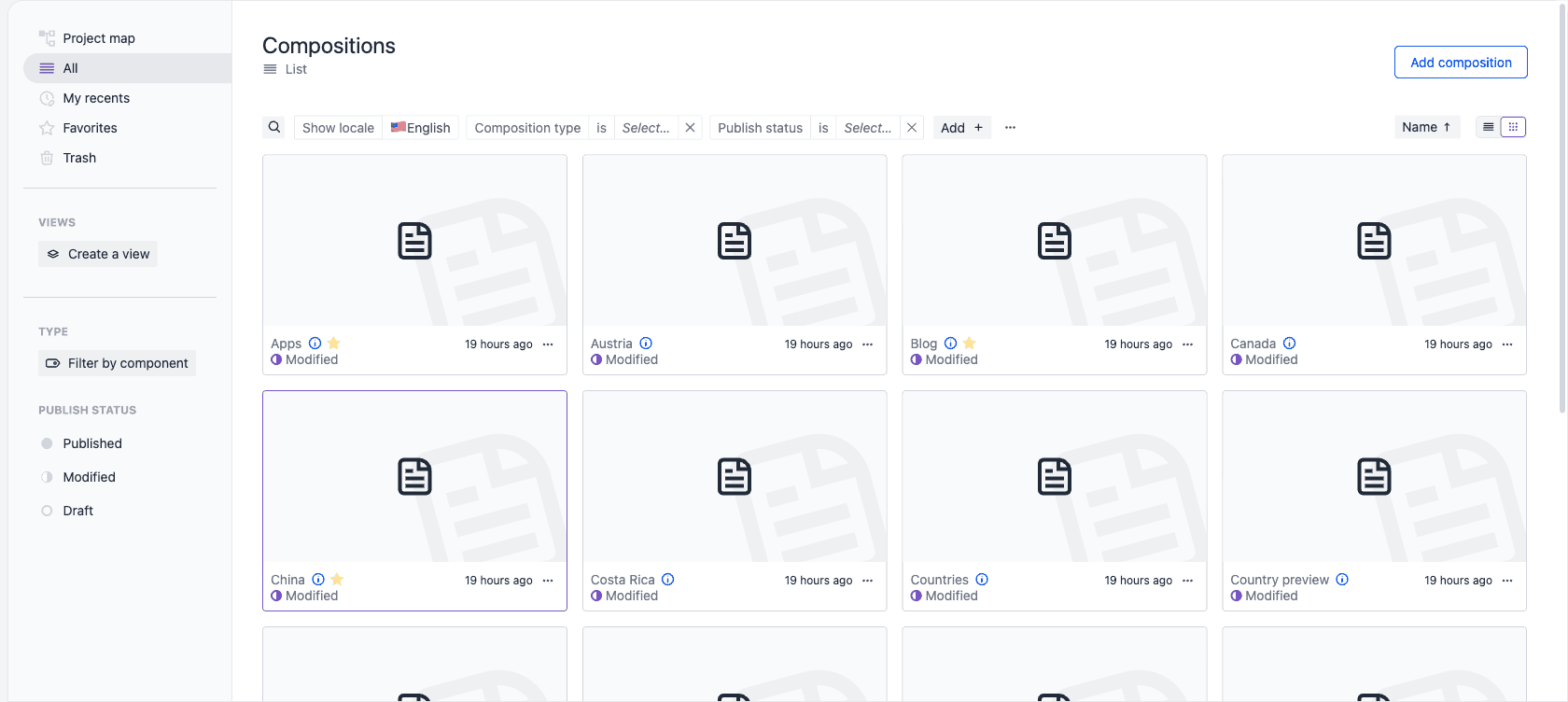The width and height of the screenshot is (1568, 702).
Task: Select All in the sidebar
Action: tap(127, 68)
